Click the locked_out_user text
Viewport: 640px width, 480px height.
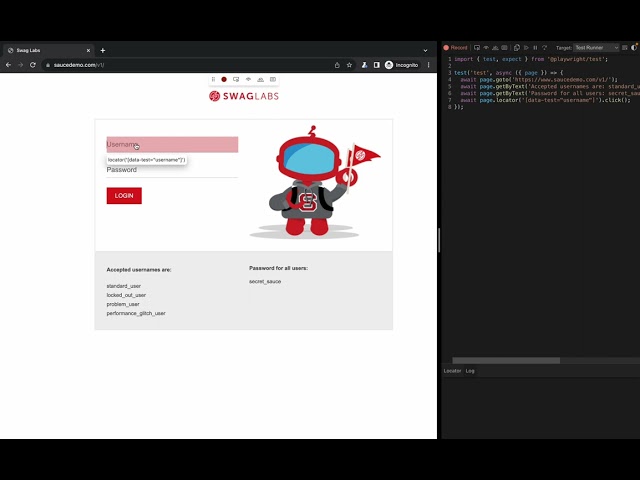click(x=126, y=295)
